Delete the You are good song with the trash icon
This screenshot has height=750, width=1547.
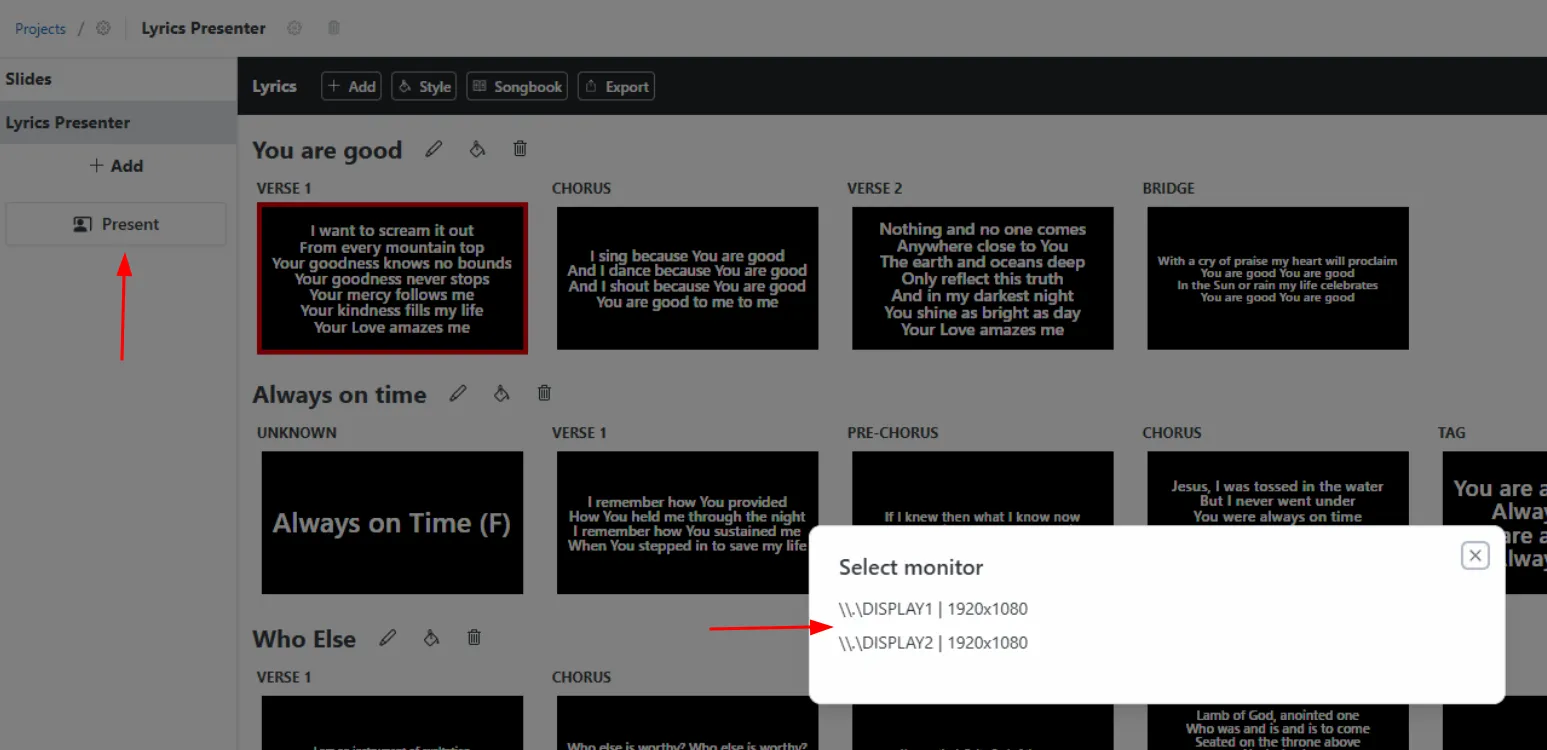point(520,149)
